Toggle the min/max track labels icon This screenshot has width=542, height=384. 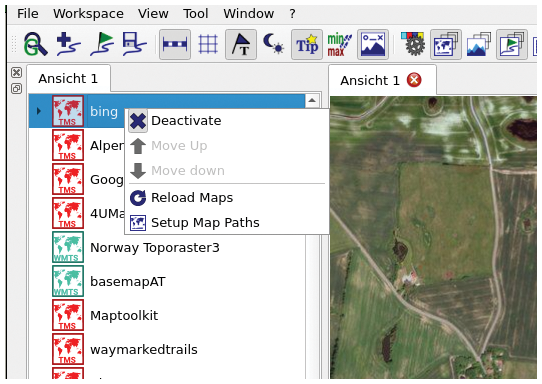coord(339,44)
